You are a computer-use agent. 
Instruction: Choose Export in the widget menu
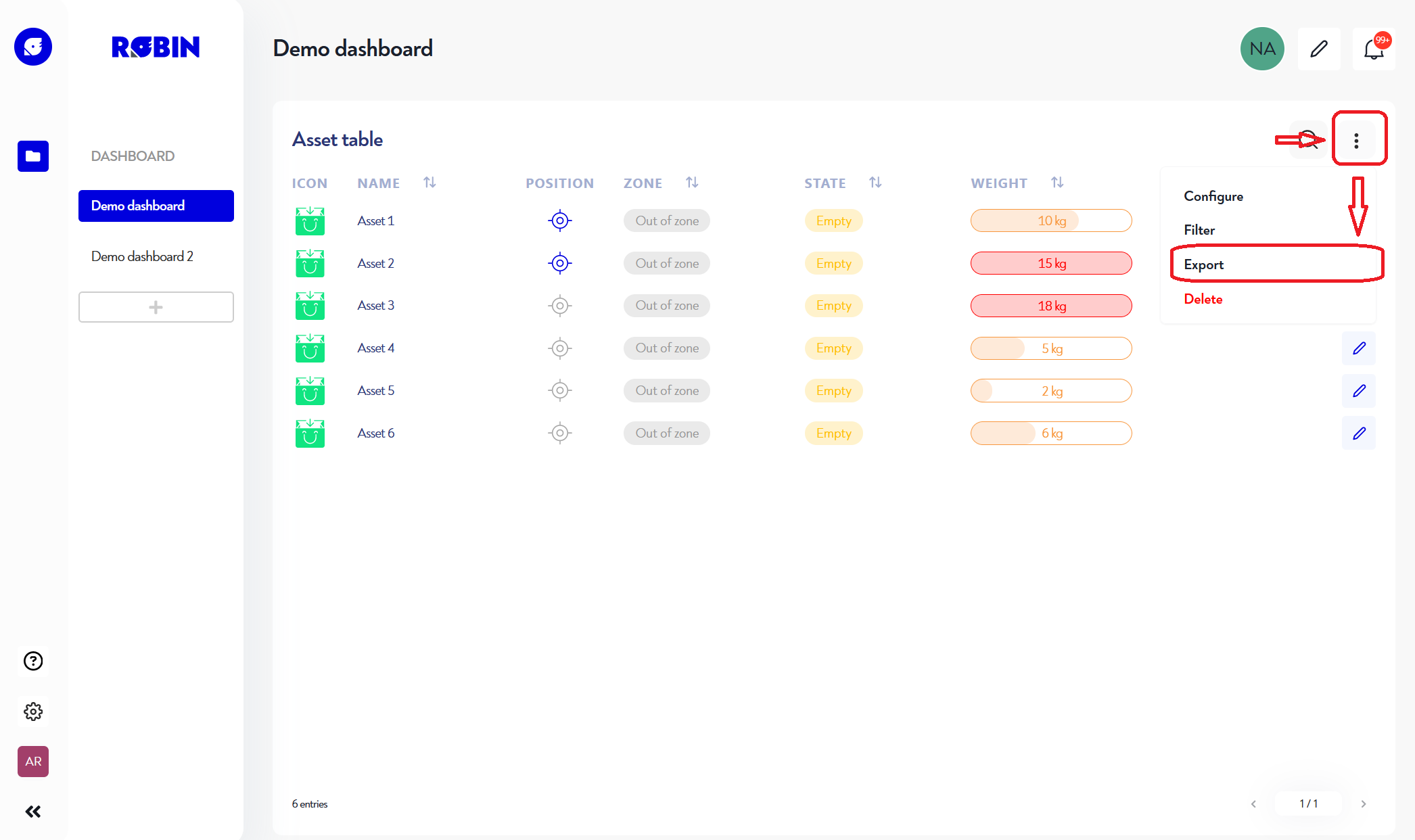pyautogui.click(x=1204, y=264)
